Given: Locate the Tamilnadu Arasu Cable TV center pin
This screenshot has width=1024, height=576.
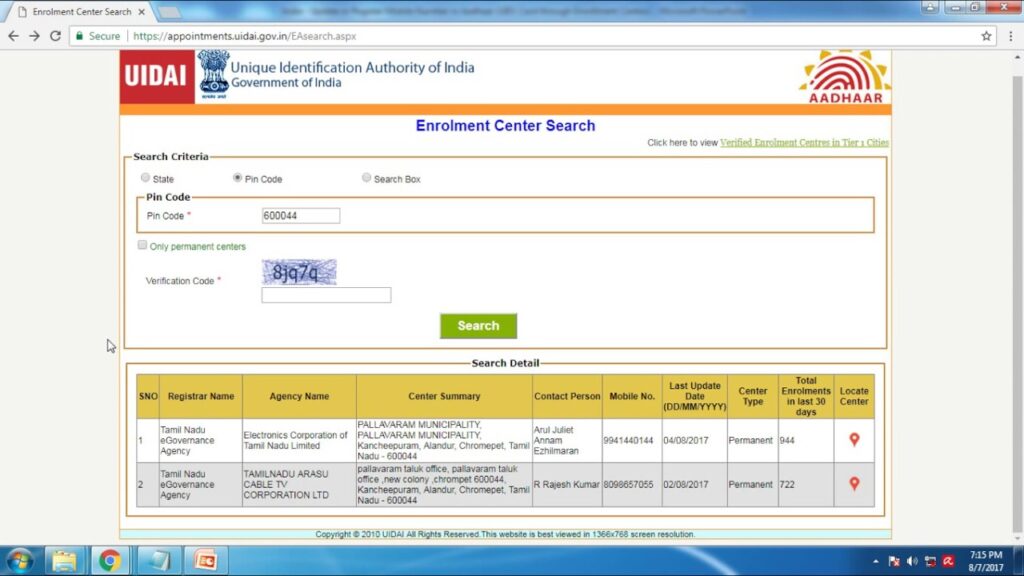Looking at the screenshot, I should [854, 484].
